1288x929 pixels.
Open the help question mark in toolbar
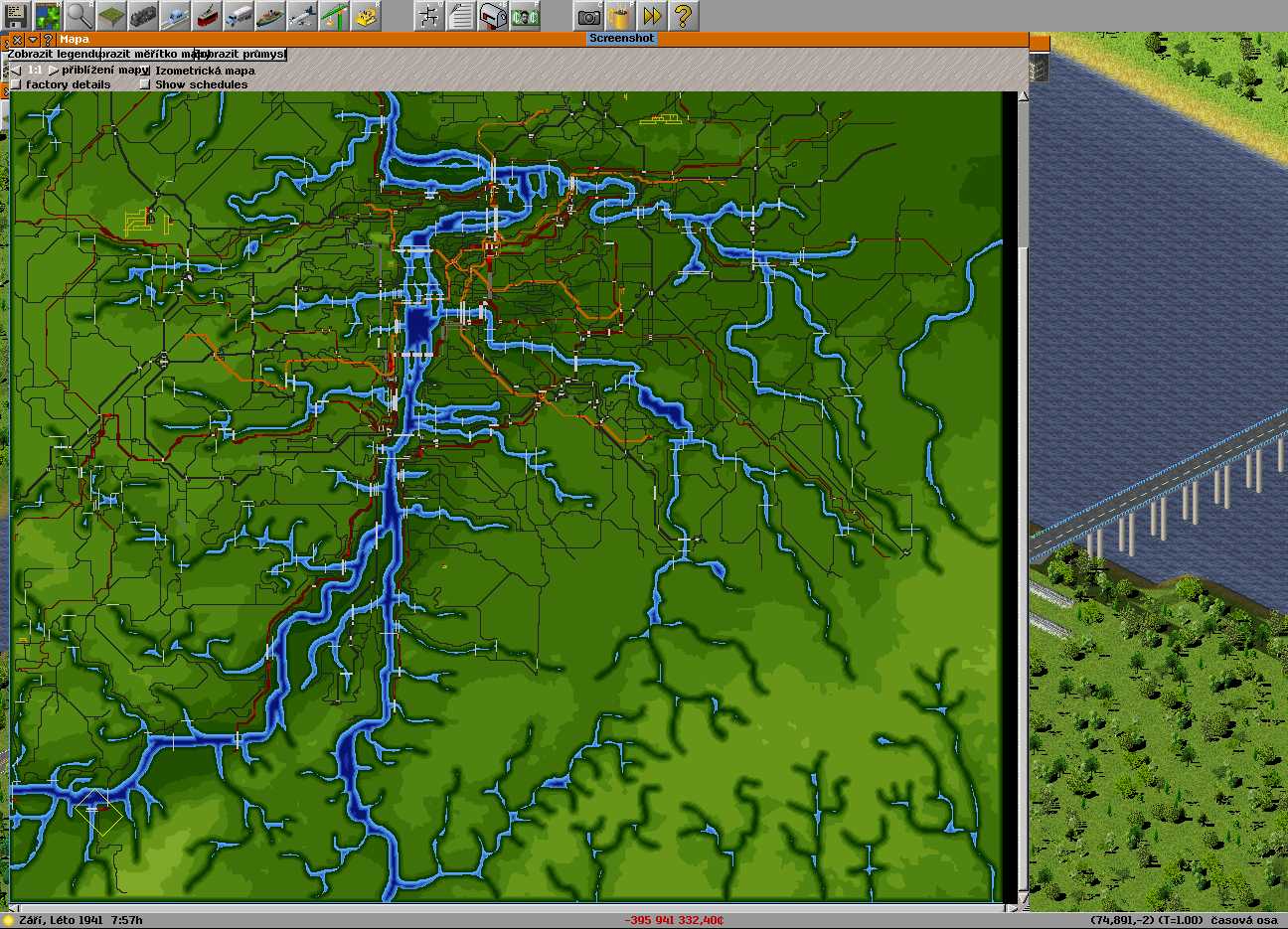pyautogui.click(x=683, y=16)
